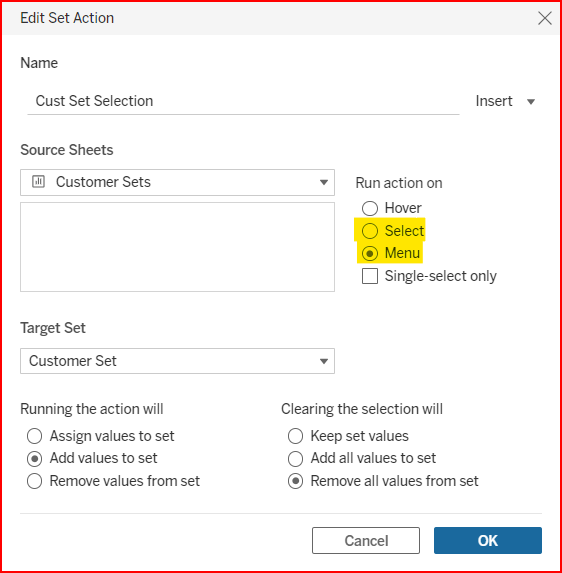
Task: Open the Insert dropdown arrow
Action: [x=531, y=102]
